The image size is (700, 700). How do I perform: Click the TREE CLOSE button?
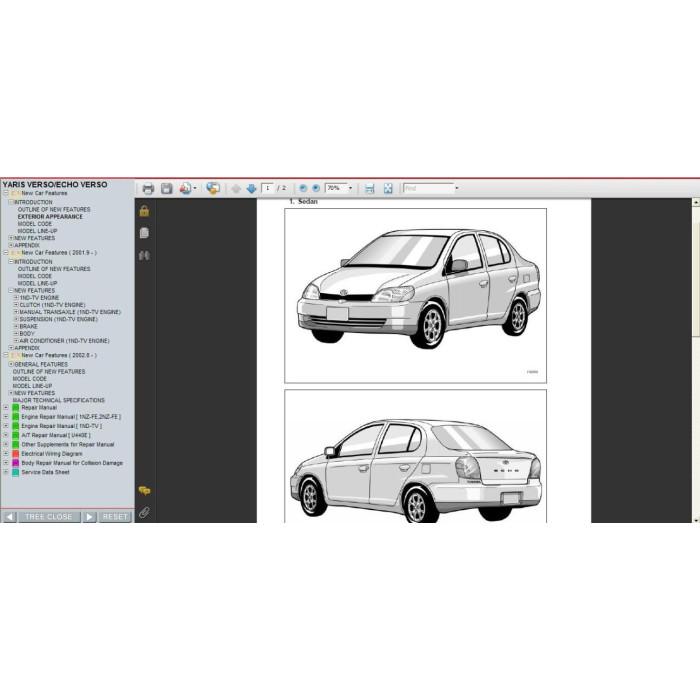[x=49, y=517]
